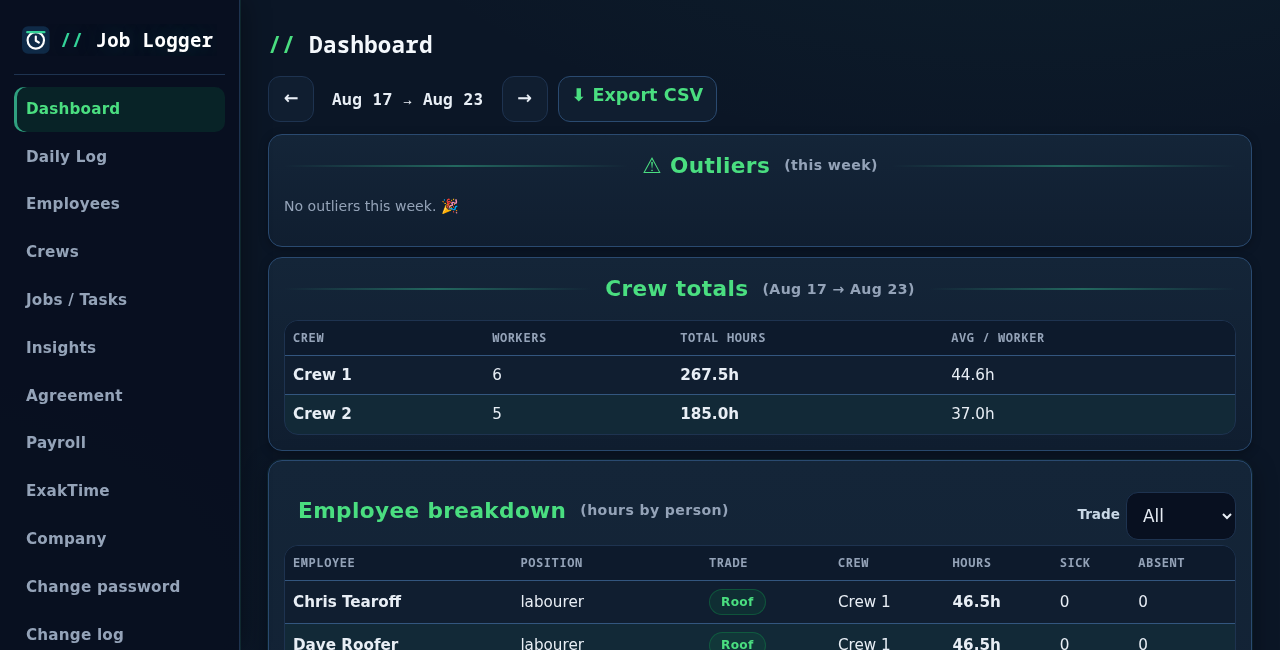Click the ABSENT column header

point(1161,563)
